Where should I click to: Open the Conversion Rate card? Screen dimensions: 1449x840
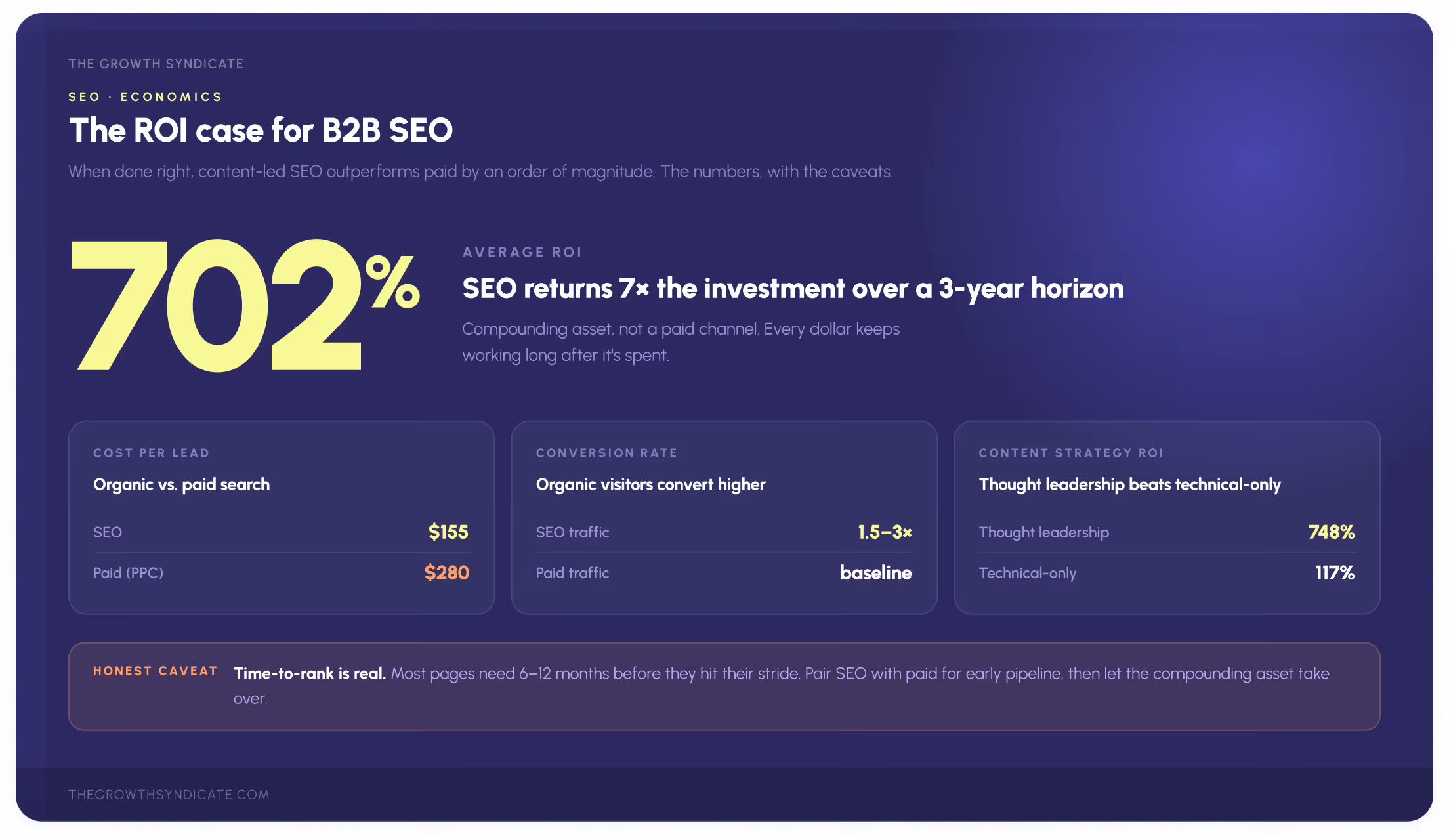coord(724,518)
